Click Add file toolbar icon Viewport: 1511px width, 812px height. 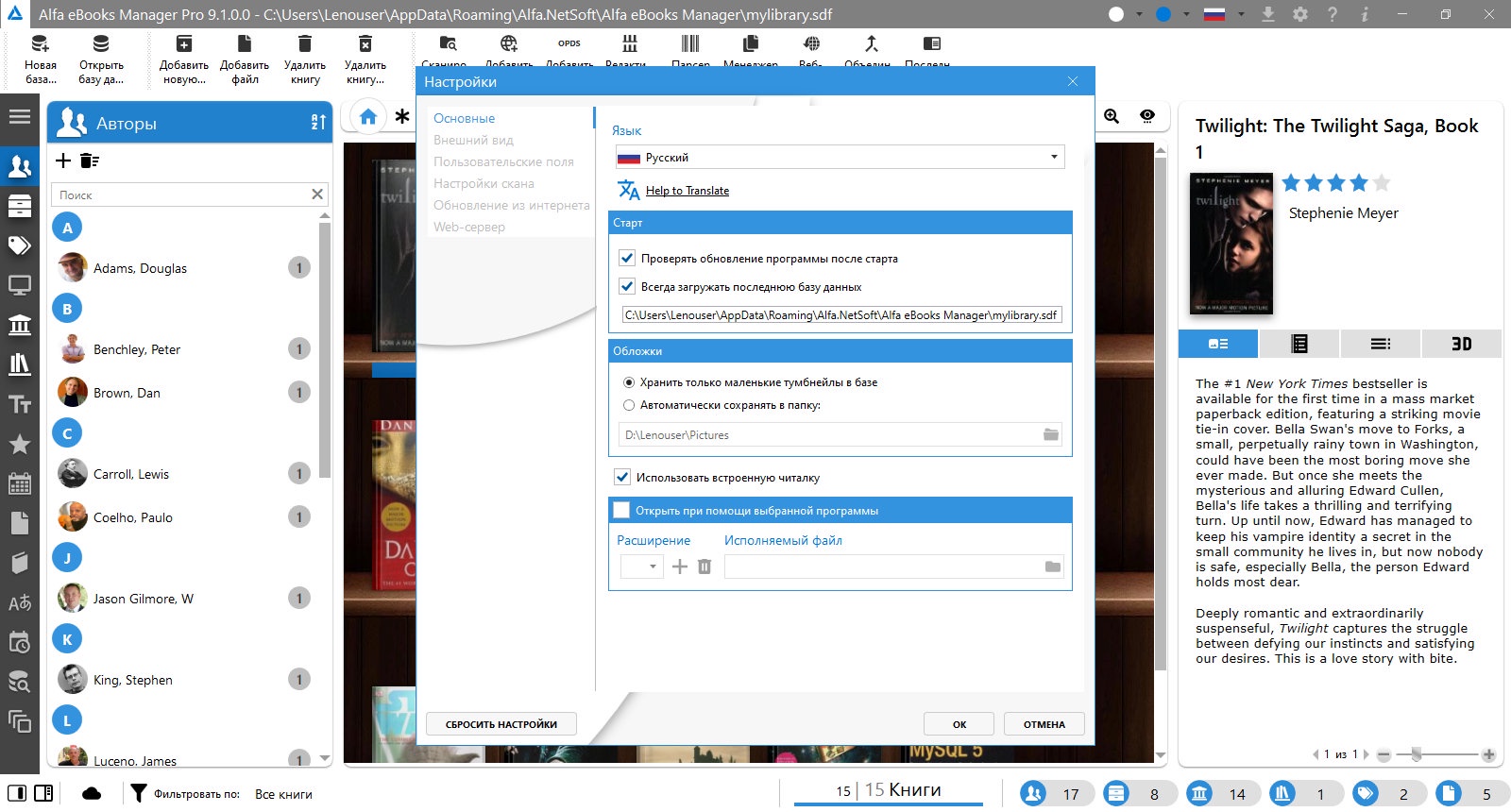pos(245,43)
